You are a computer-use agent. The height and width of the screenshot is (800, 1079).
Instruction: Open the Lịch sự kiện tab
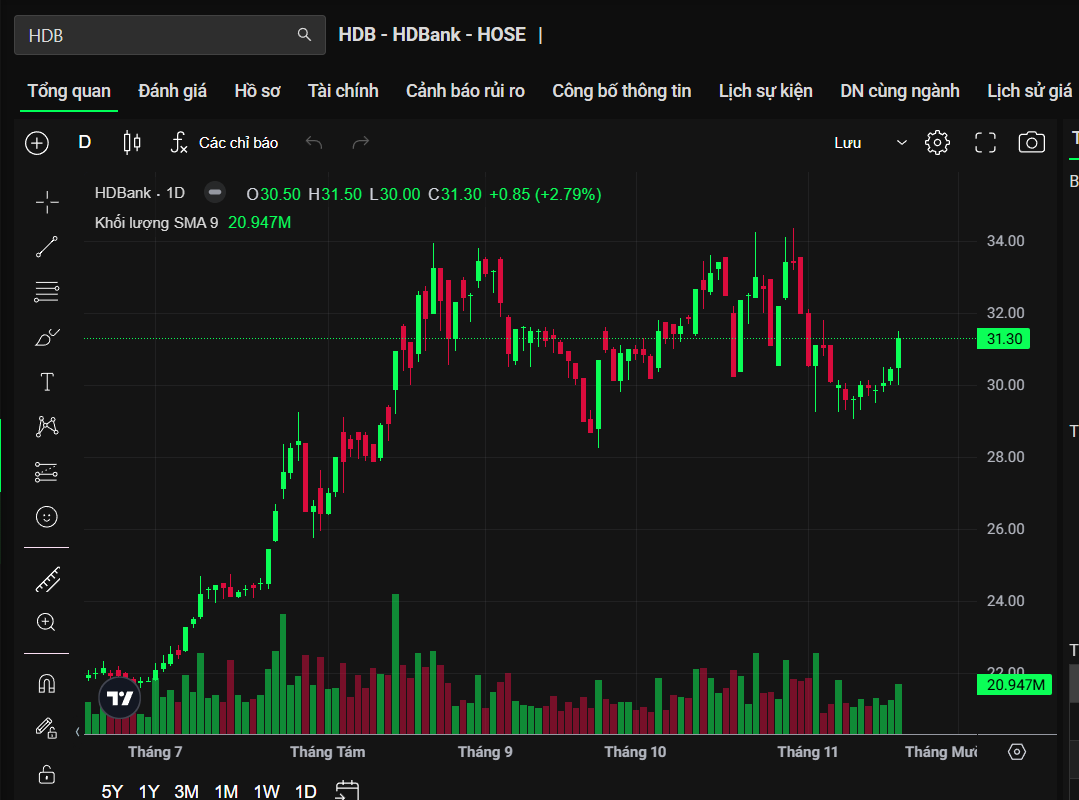765,91
